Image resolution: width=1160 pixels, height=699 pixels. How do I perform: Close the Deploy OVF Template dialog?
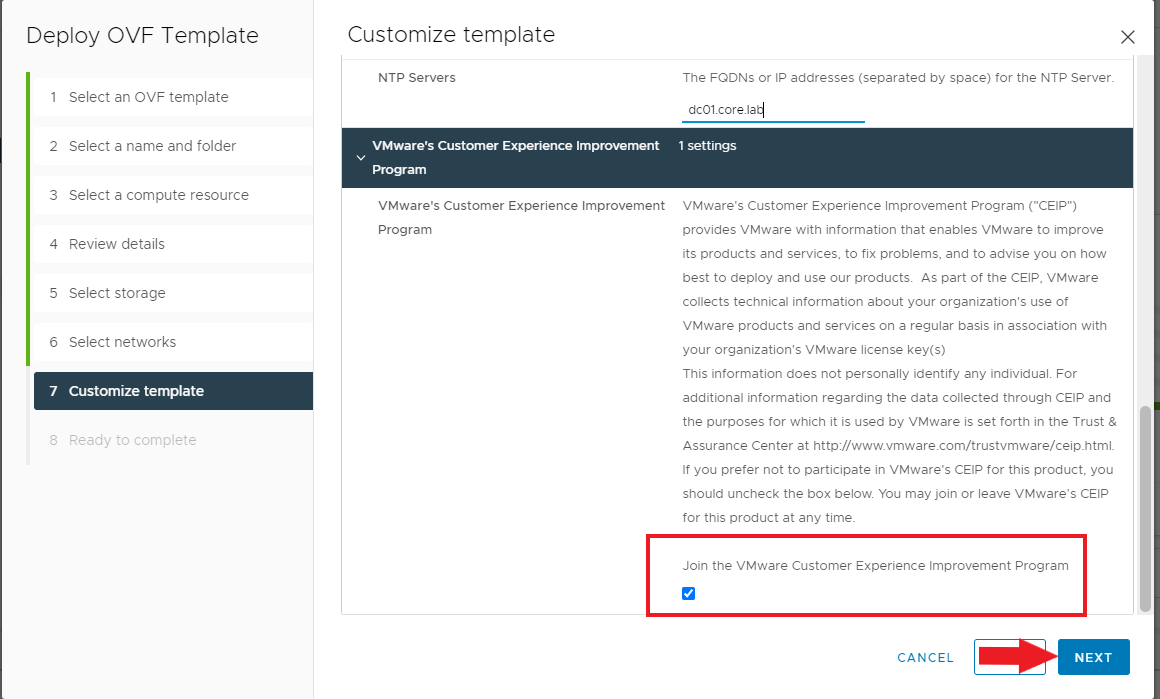tap(1127, 37)
